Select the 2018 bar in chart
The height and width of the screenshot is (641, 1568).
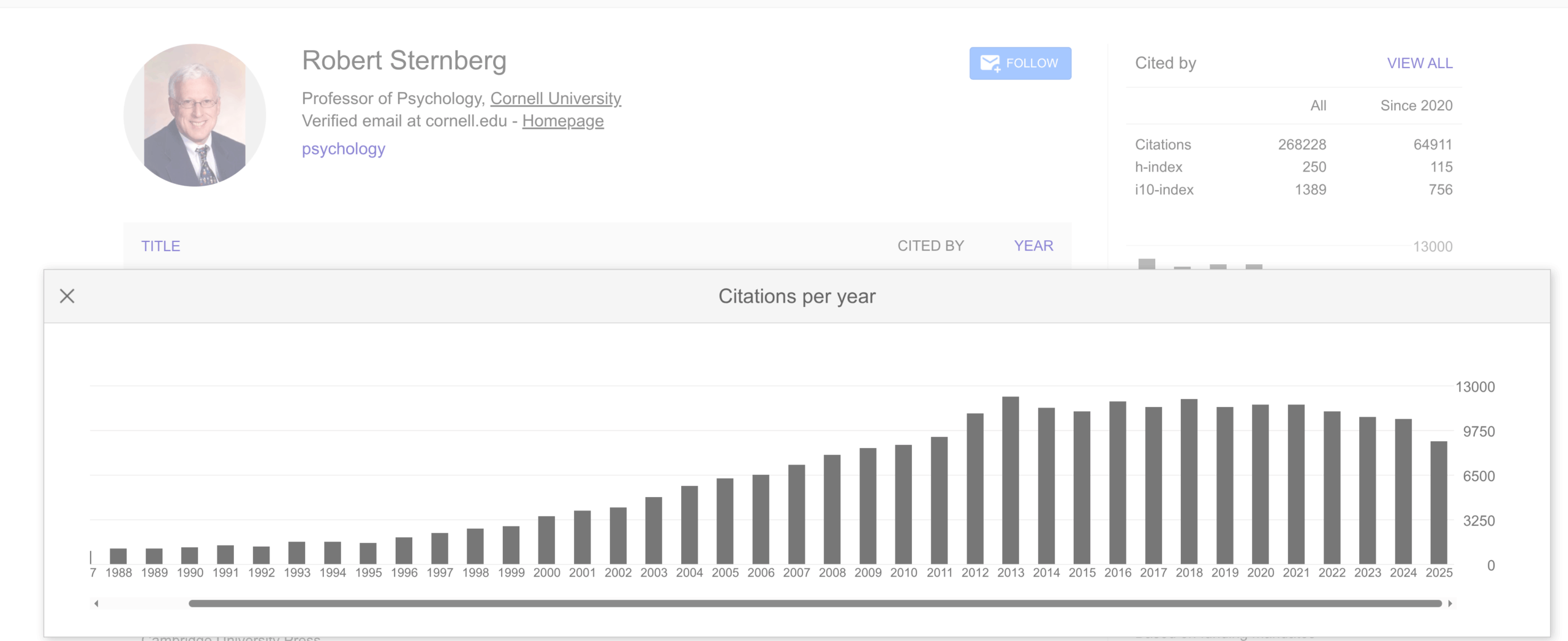coord(1189,482)
